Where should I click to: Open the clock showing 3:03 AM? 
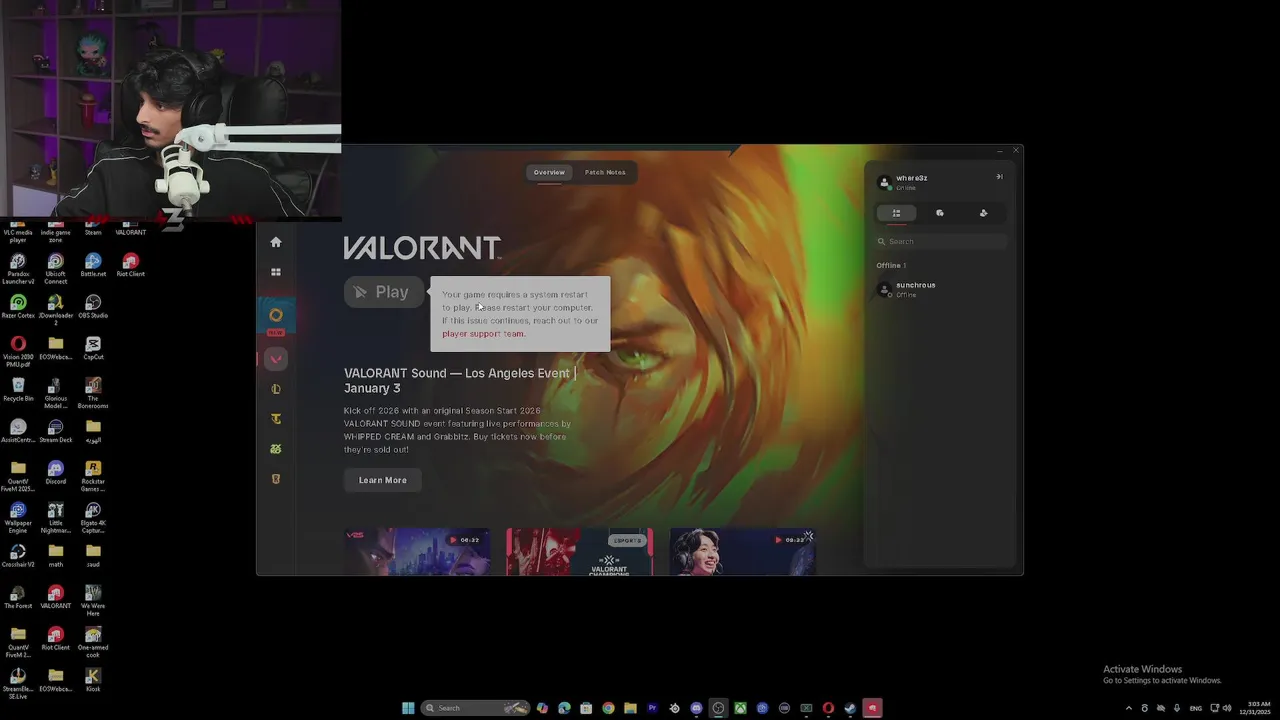pos(1255,708)
